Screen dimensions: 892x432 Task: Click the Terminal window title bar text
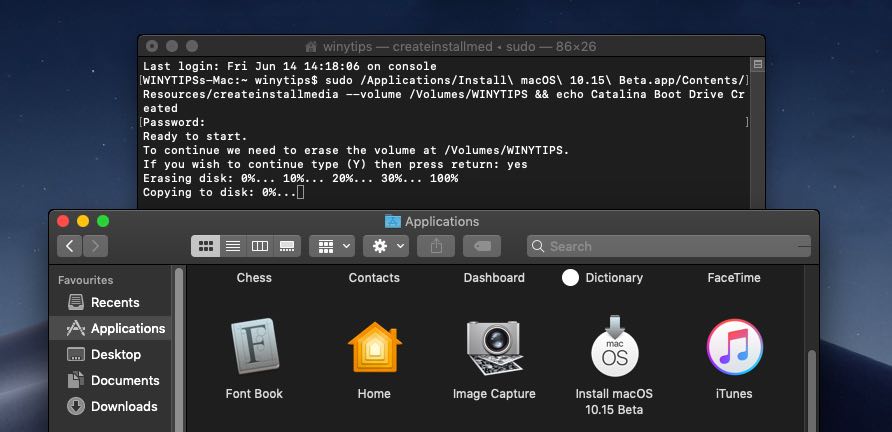click(x=460, y=47)
